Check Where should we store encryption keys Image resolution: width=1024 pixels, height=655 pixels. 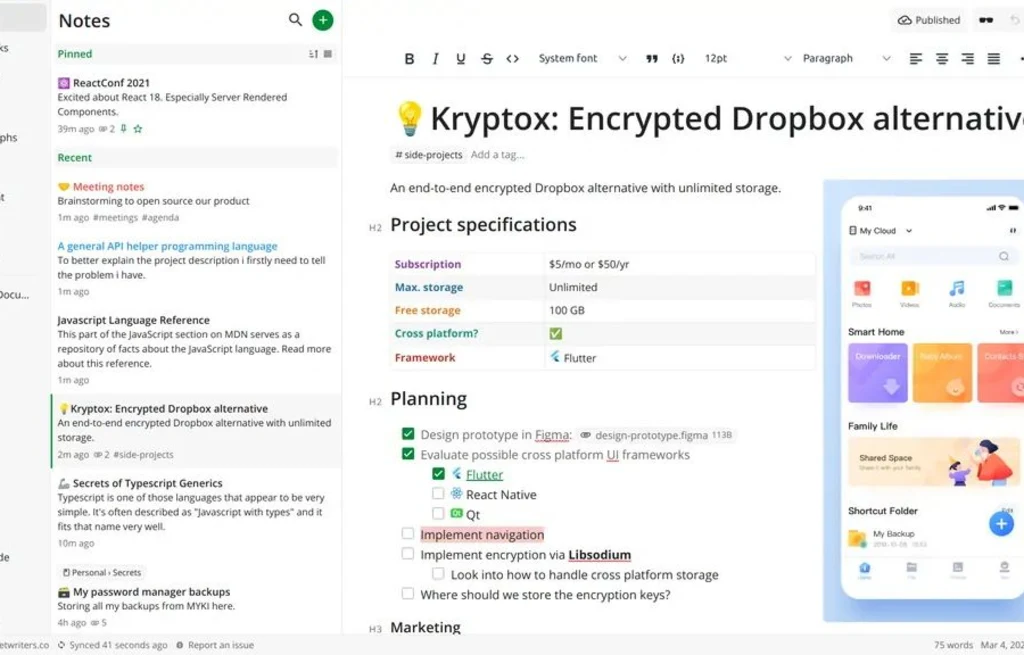tap(408, 594)
